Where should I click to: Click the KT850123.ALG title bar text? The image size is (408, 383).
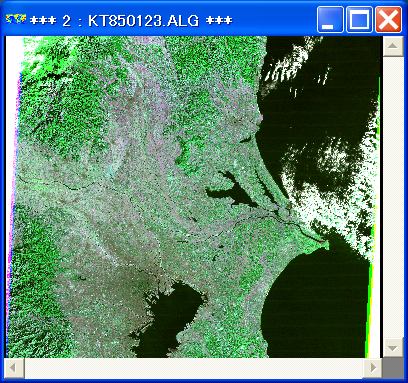(131, 21)
